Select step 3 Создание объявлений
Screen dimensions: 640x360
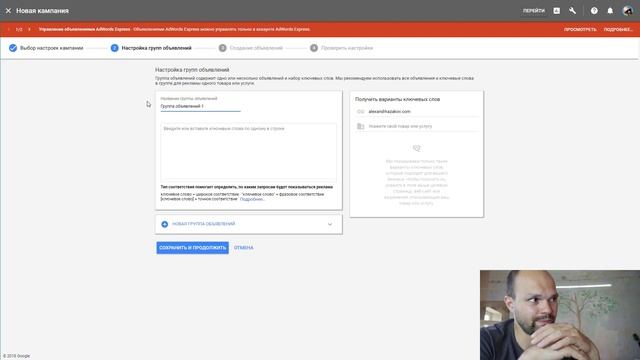251,48
